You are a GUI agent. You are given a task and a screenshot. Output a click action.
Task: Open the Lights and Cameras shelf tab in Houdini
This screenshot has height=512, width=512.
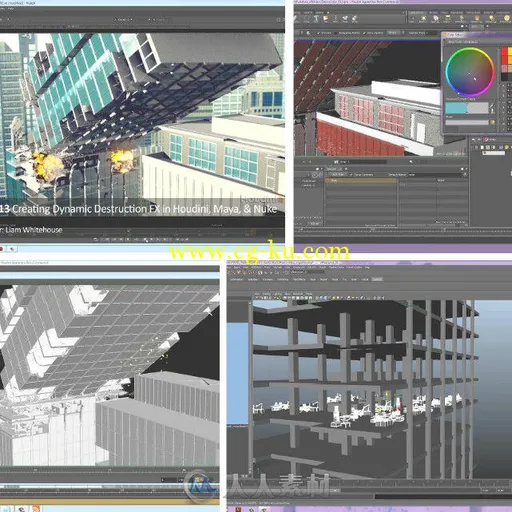417,13
